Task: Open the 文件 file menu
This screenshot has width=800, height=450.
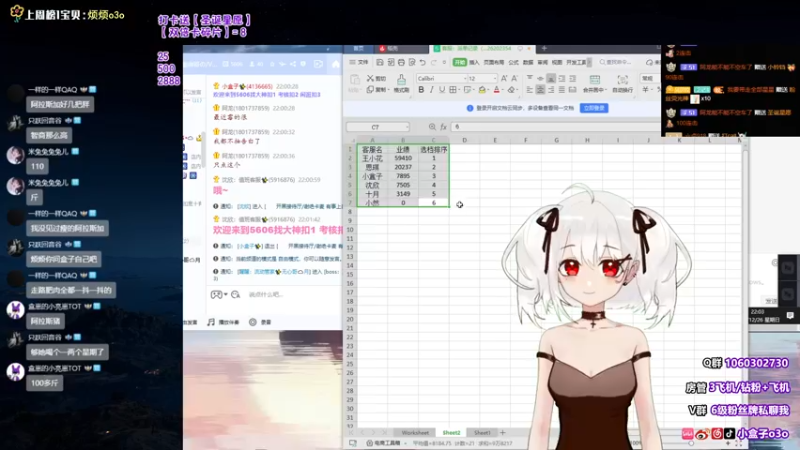Action: 359,62
